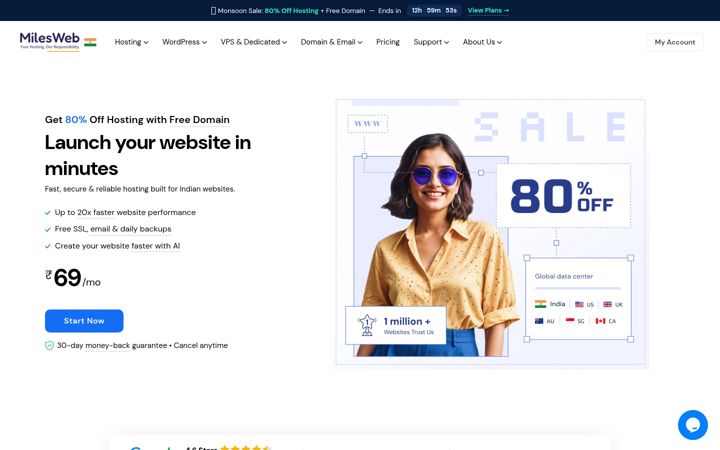Click the www box in hero image
The height and width of the screenshot is (450, 720).
[367, 124]
